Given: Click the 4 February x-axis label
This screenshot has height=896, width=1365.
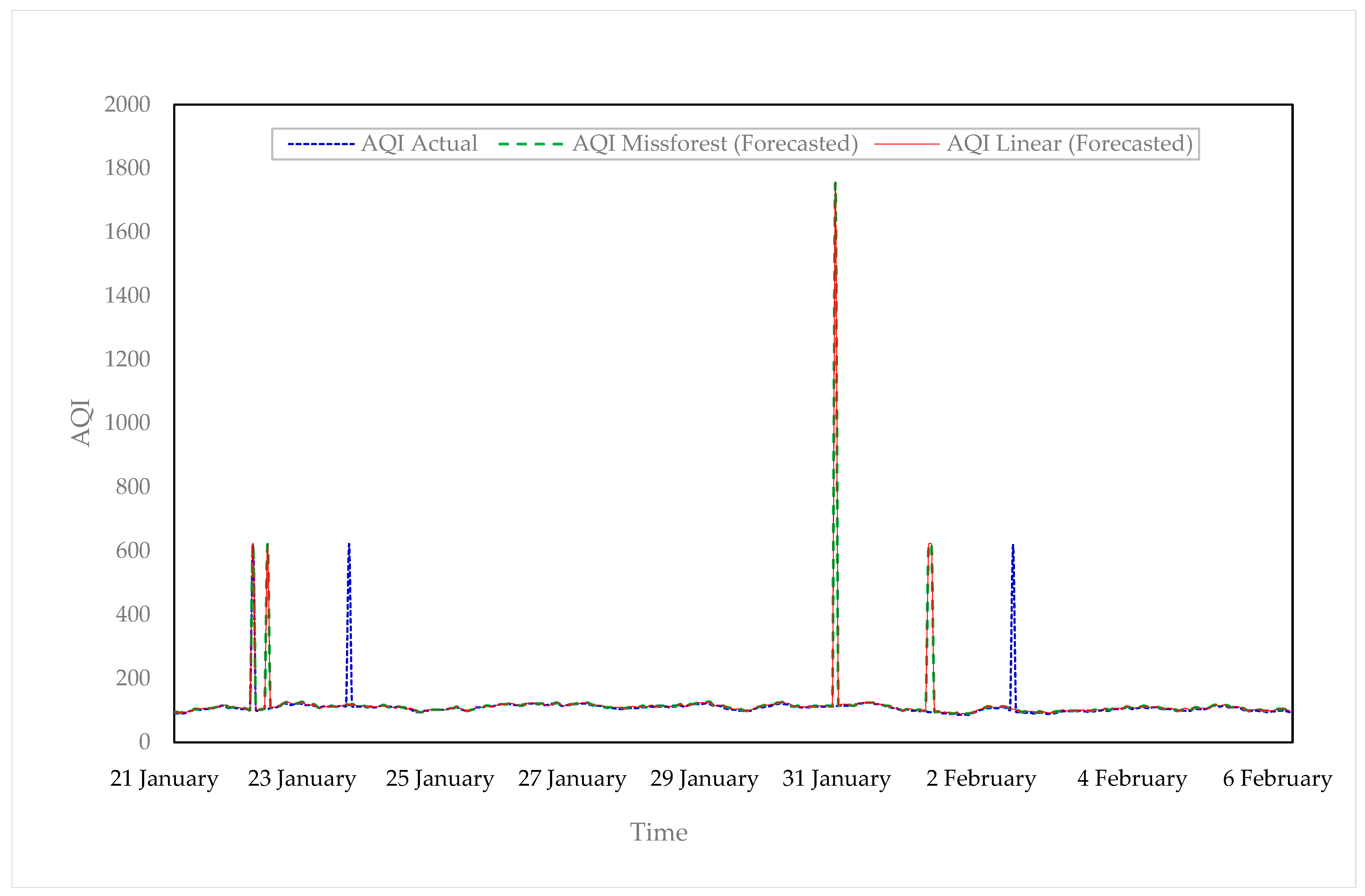Looking at the screenshot, I should coord(1131,778).
